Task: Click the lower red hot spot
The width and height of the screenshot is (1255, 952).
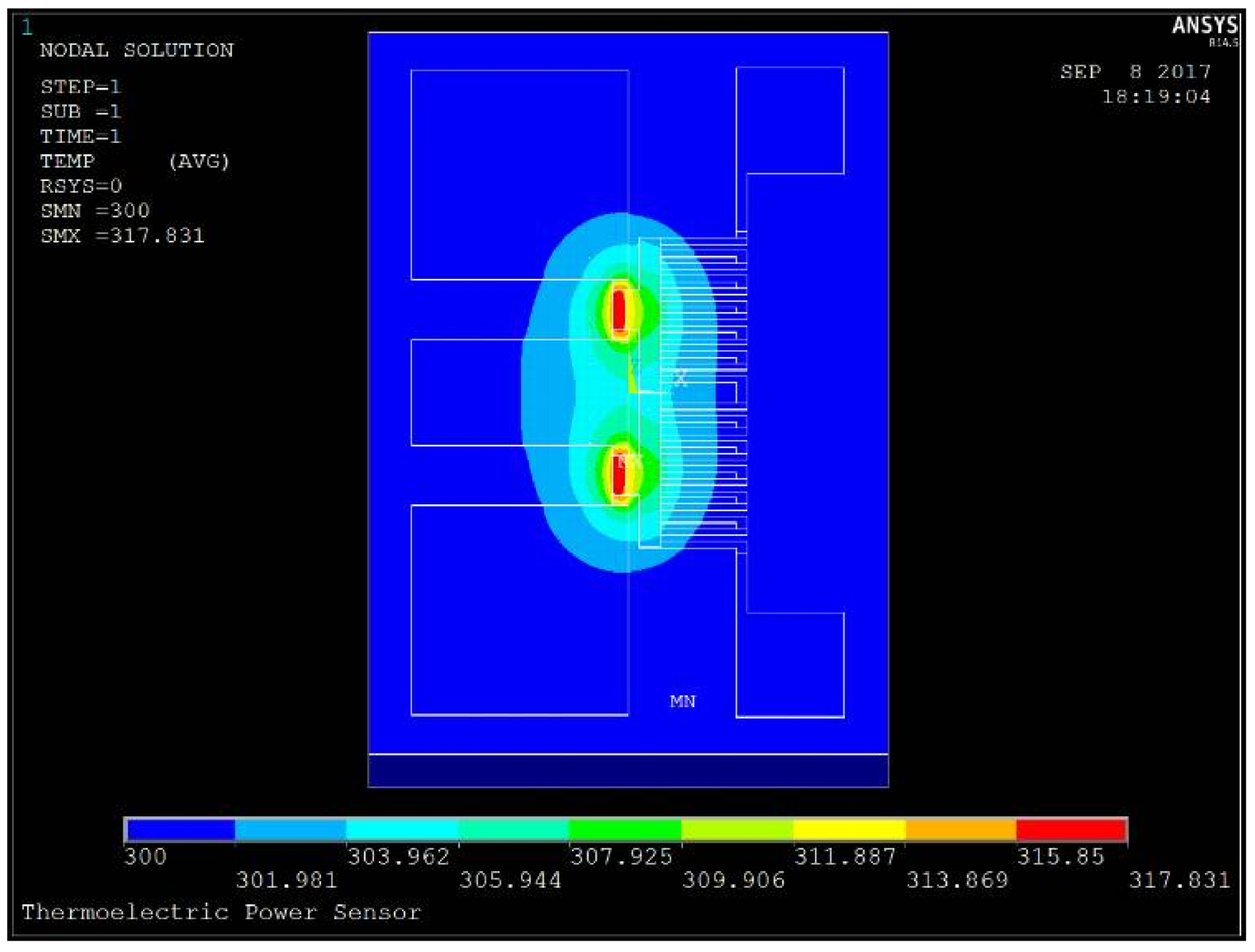Action: point(619,475)
